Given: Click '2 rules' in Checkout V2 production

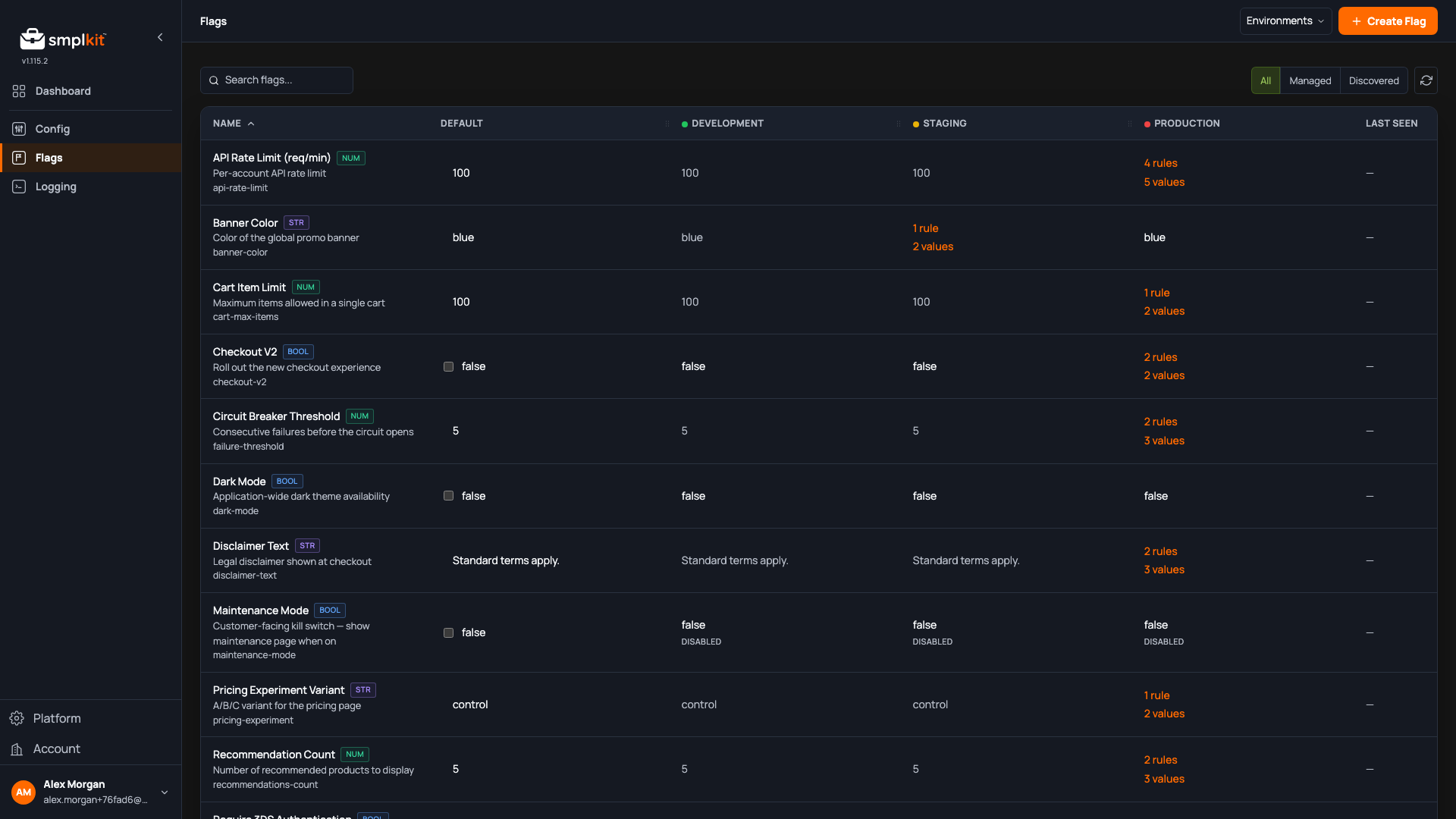Looking at the screenshot, I should pos(1160,357).
